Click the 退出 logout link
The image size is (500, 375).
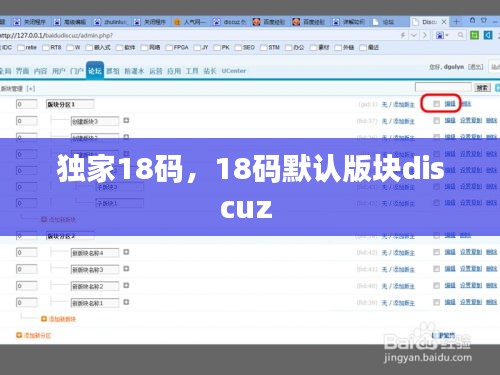pyautogui.click(x=476, y=67)
